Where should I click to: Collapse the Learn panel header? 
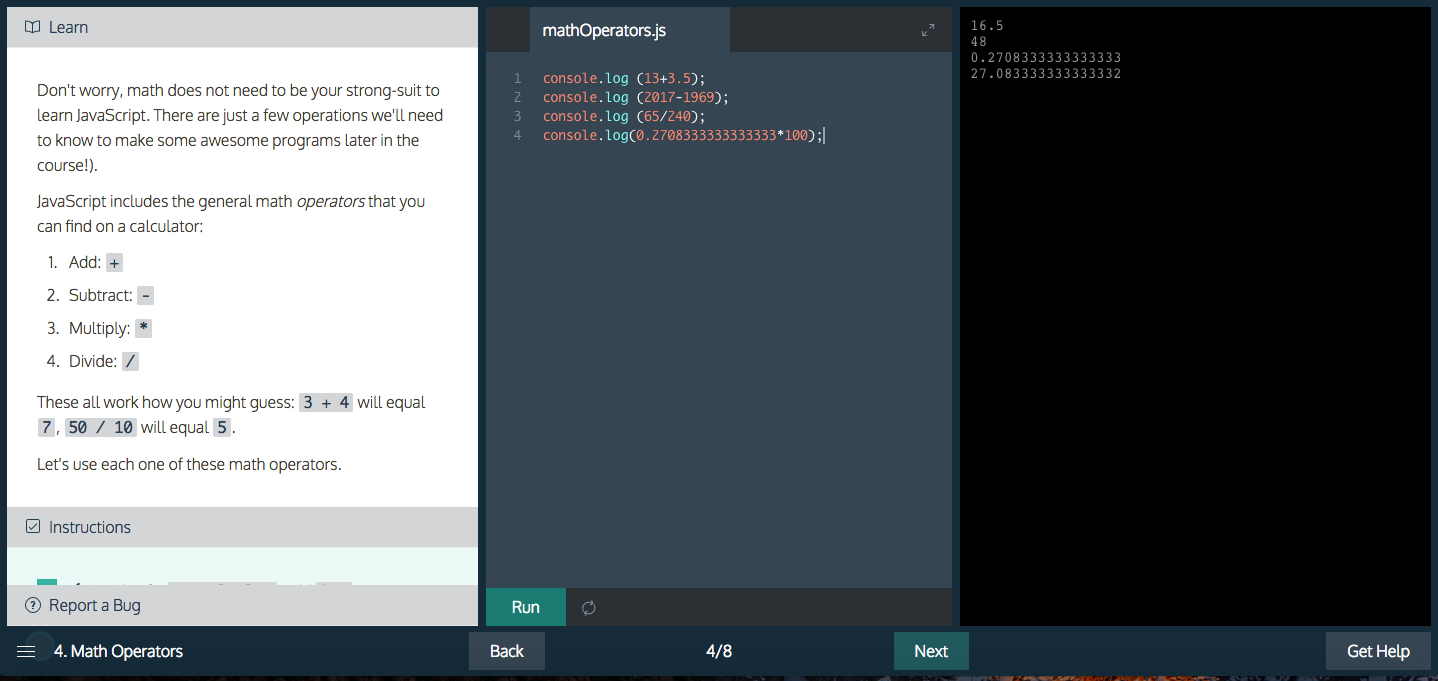click(x=242, y=27)
